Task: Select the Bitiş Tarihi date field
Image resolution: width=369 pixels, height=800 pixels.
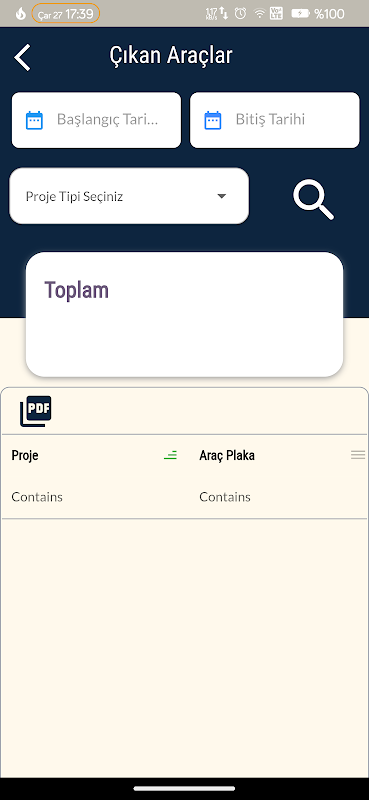Action: coord(275,120)
